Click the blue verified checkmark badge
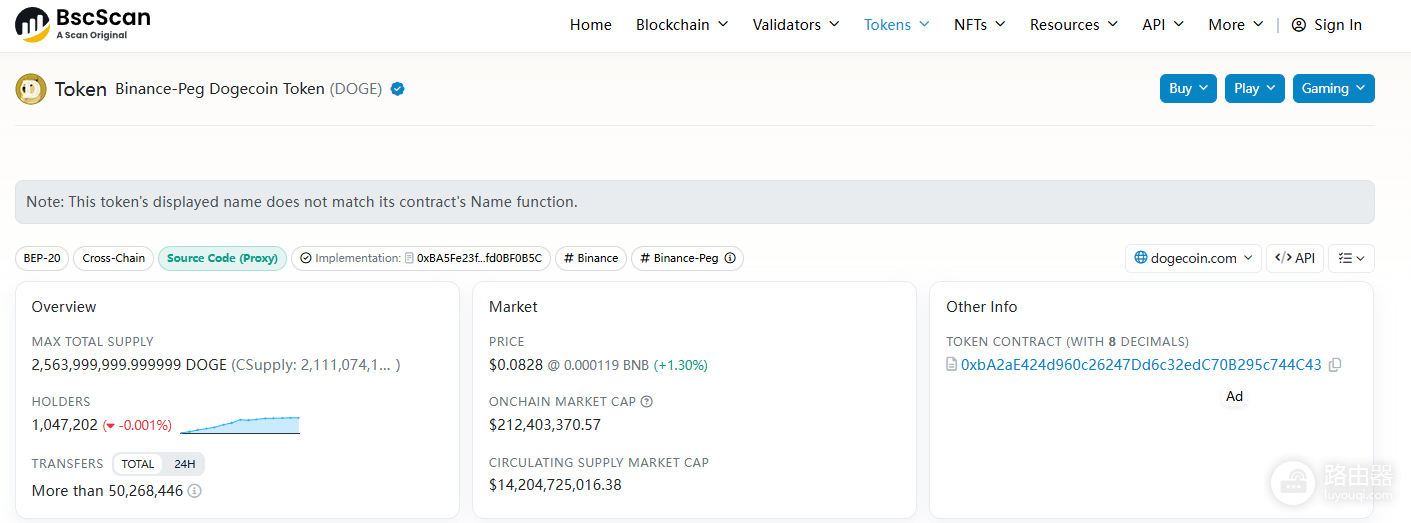This screenshot has width=1411, height=523. click(x=397, y=89)
